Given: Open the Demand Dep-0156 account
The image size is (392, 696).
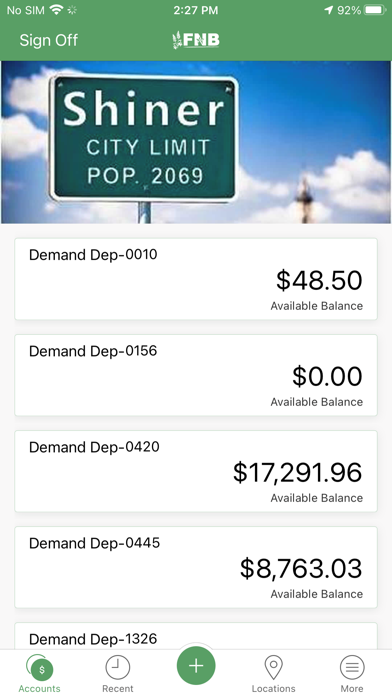Looking at the screenshot, I should pyautogui.click(x=196, y=375).
